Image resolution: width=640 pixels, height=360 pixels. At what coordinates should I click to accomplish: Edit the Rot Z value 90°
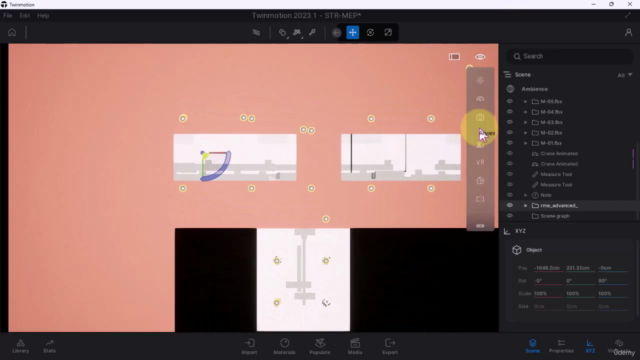click(612, 281)
